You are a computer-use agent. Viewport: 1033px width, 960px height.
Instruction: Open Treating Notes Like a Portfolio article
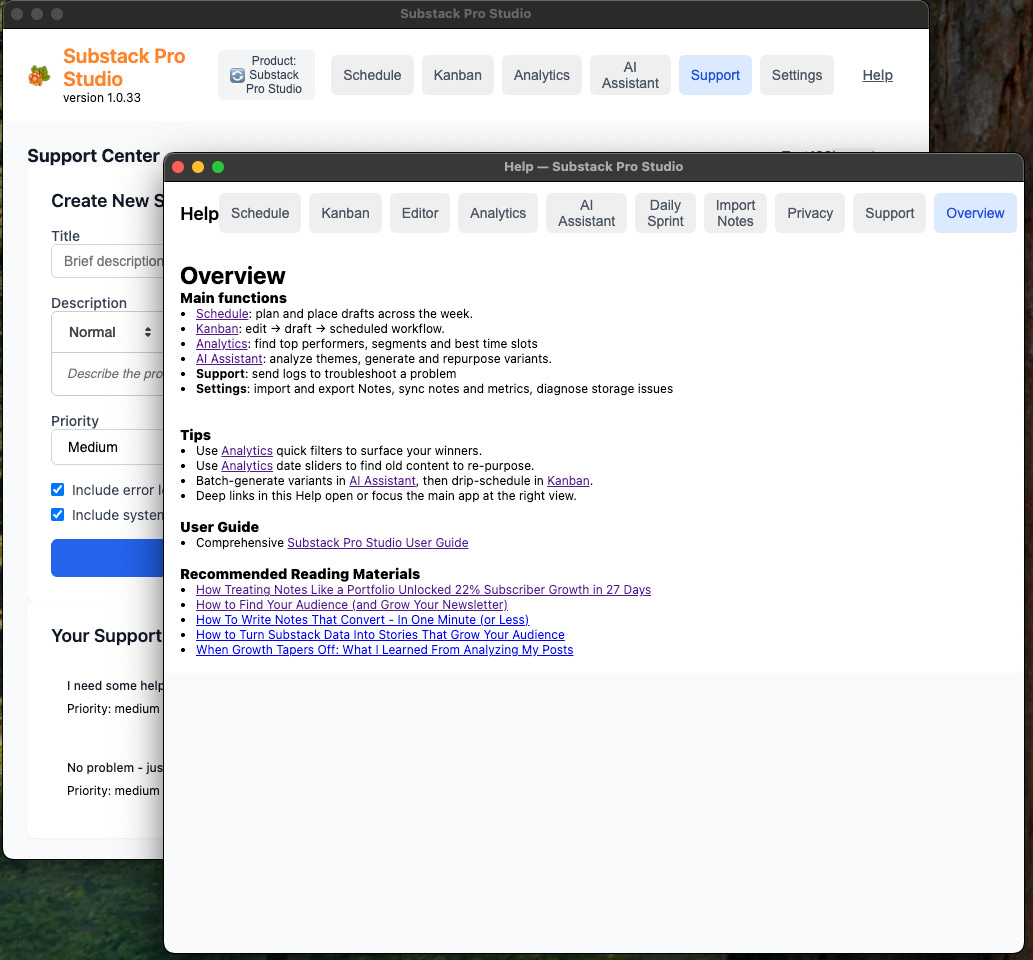point(423,590)
